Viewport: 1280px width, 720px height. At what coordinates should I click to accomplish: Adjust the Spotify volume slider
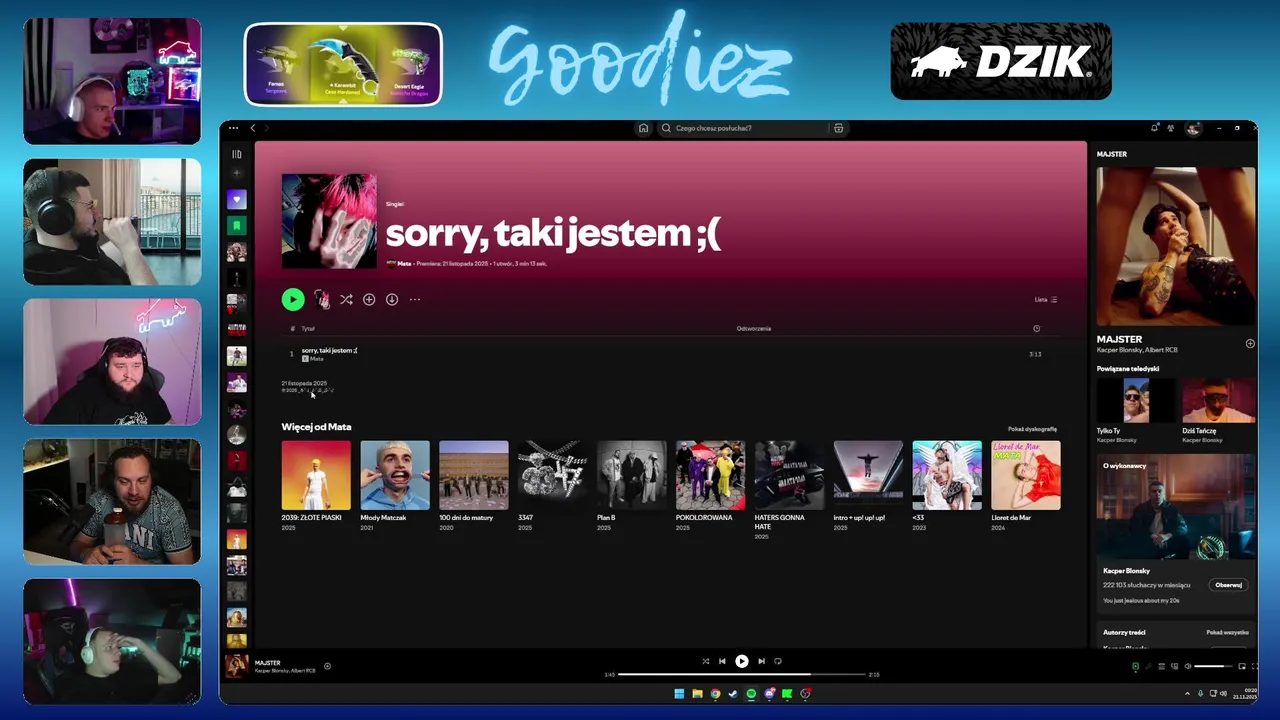pyautogui.click(x=1213, y=666)
